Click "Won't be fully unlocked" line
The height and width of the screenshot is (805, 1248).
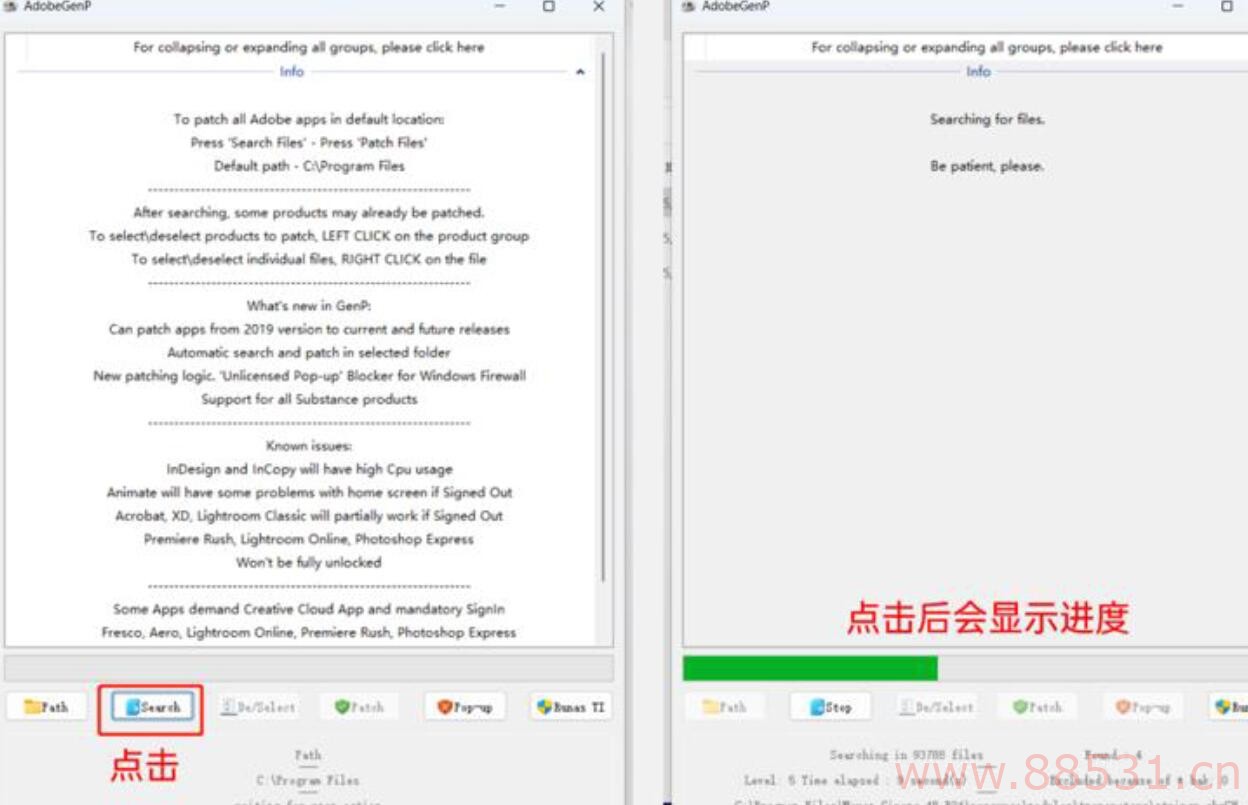pos(309,562)
